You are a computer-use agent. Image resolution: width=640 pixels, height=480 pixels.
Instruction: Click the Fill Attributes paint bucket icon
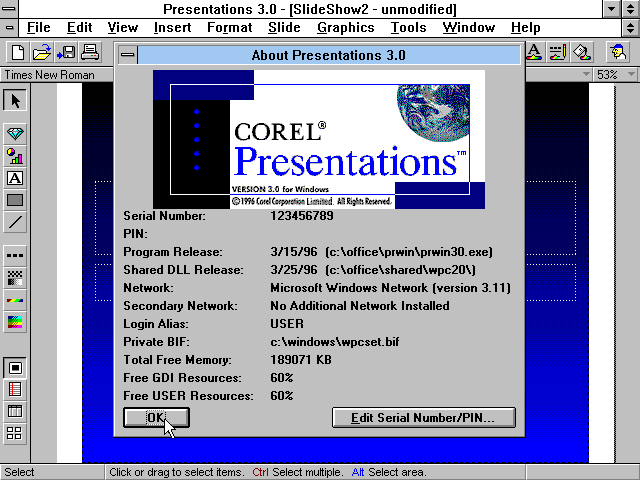581,52
